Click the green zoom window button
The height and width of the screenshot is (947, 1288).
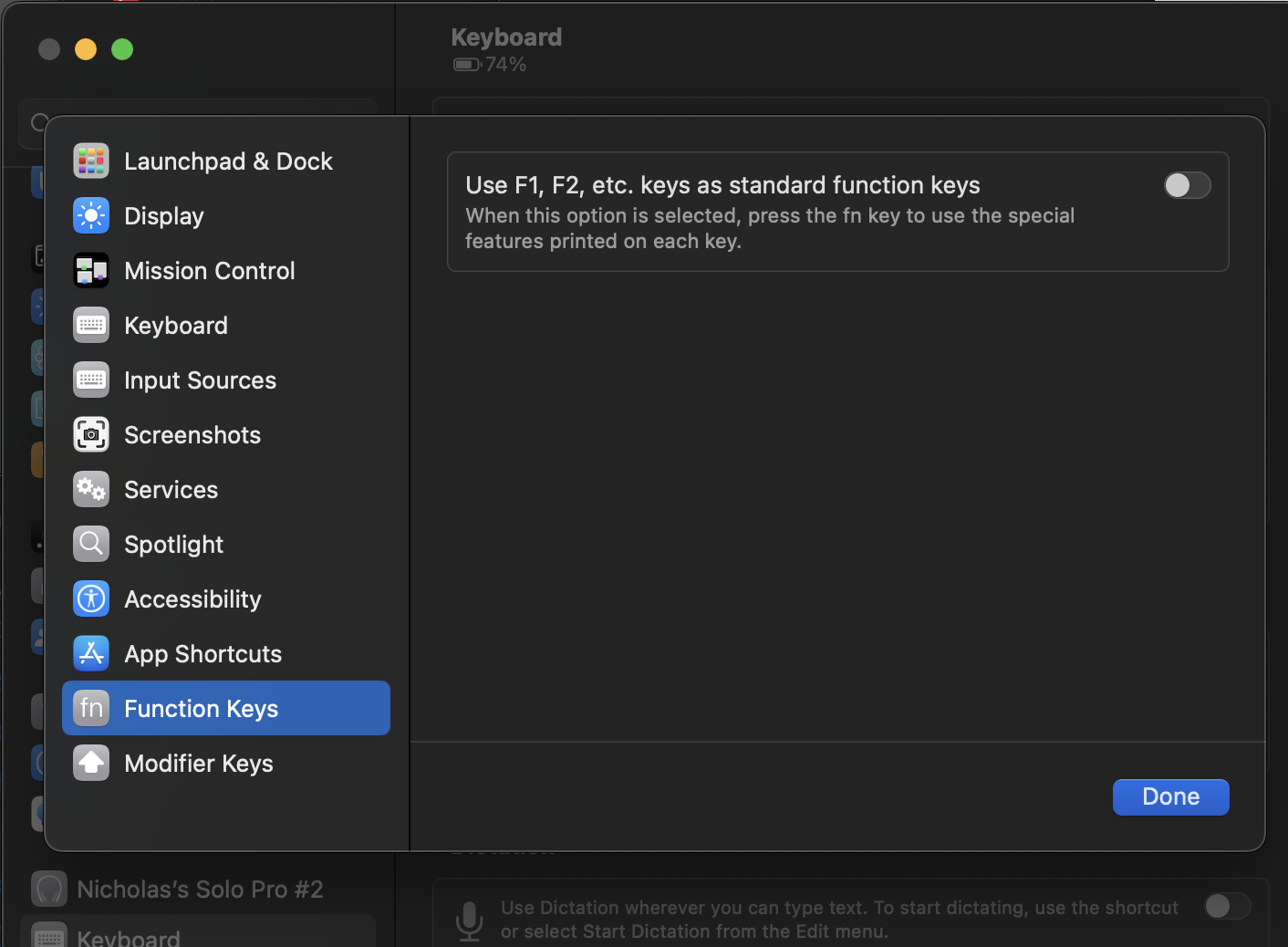[122, 49]
